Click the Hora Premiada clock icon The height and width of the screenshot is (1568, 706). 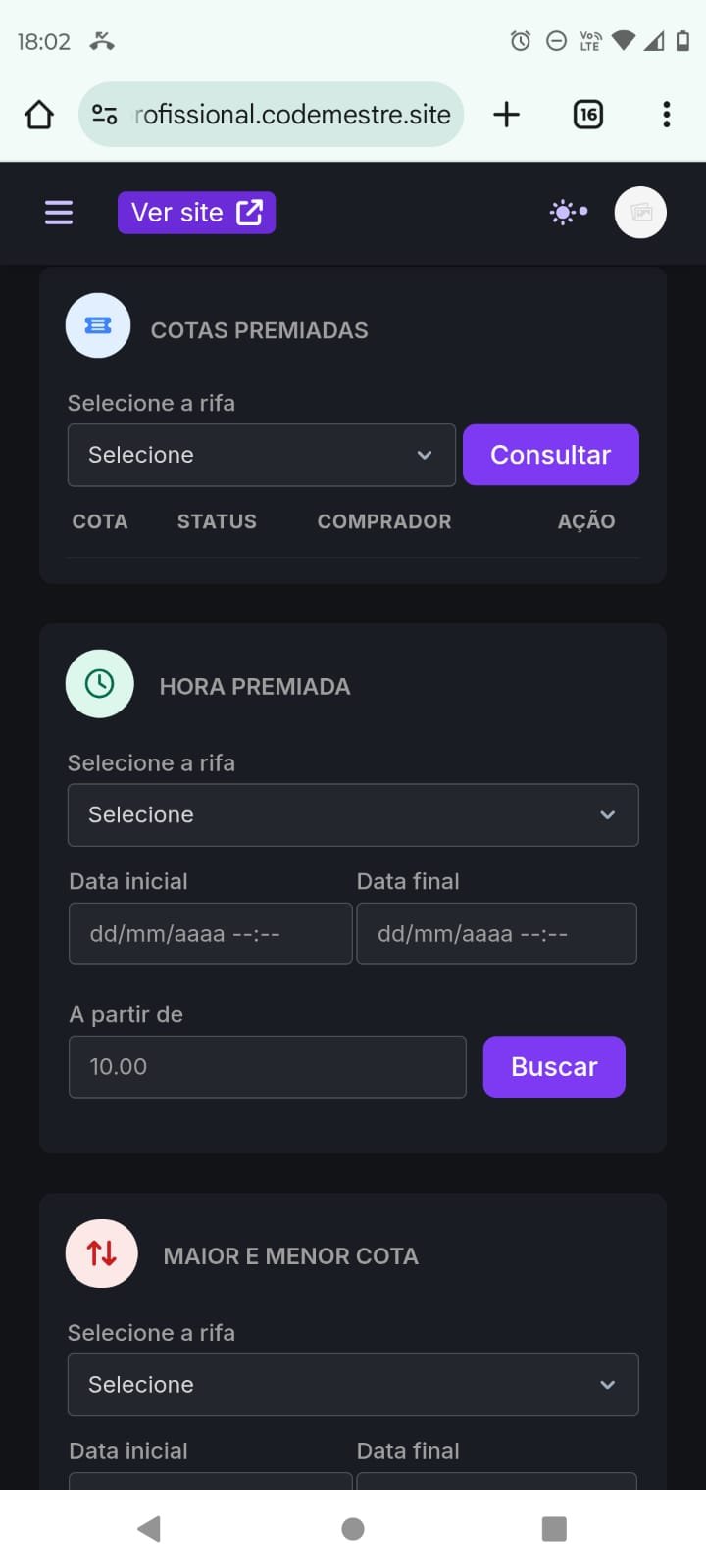[99, 684]
